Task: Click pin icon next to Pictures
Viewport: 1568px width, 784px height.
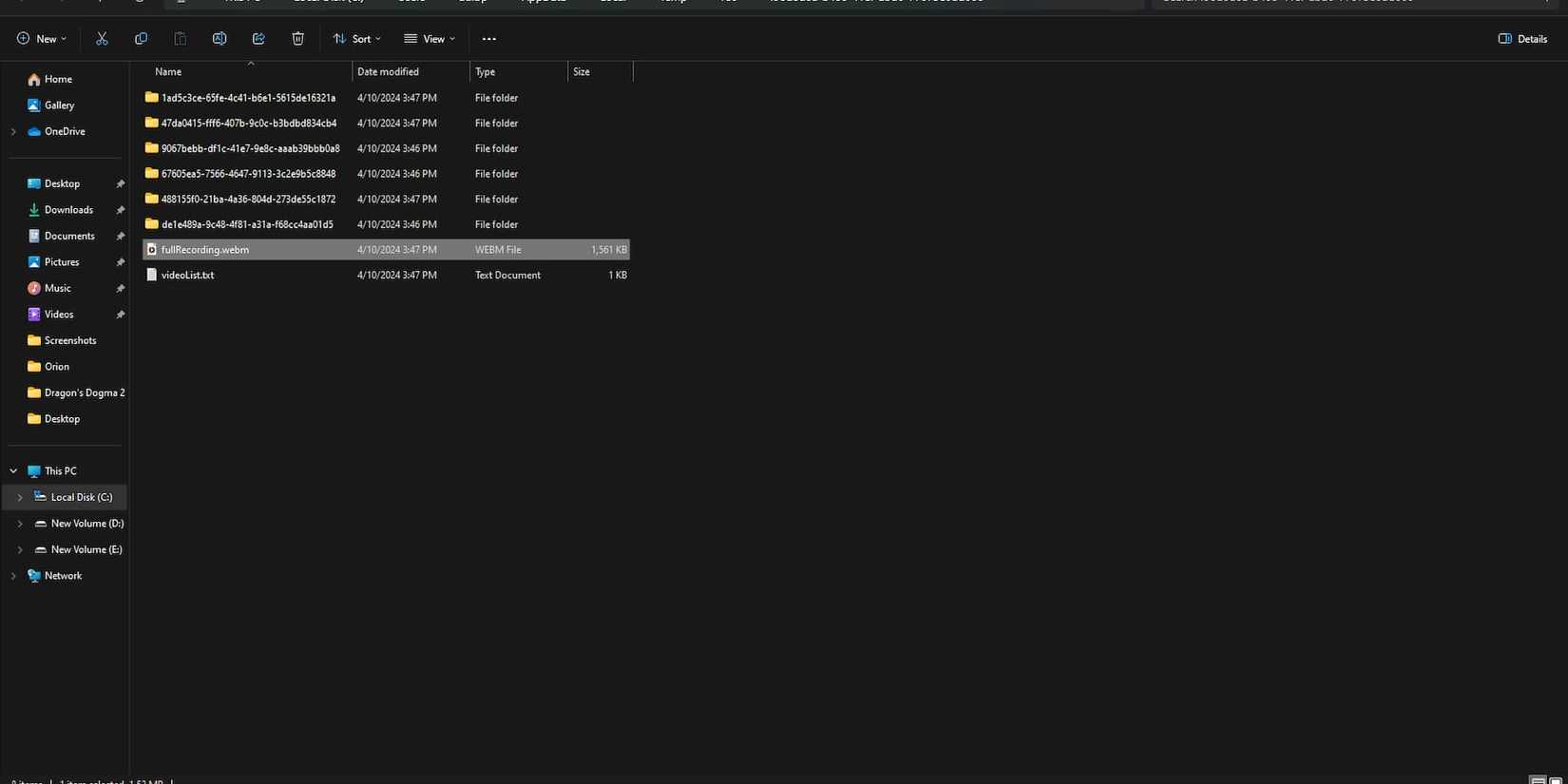Action: click(x=120, y=262)
